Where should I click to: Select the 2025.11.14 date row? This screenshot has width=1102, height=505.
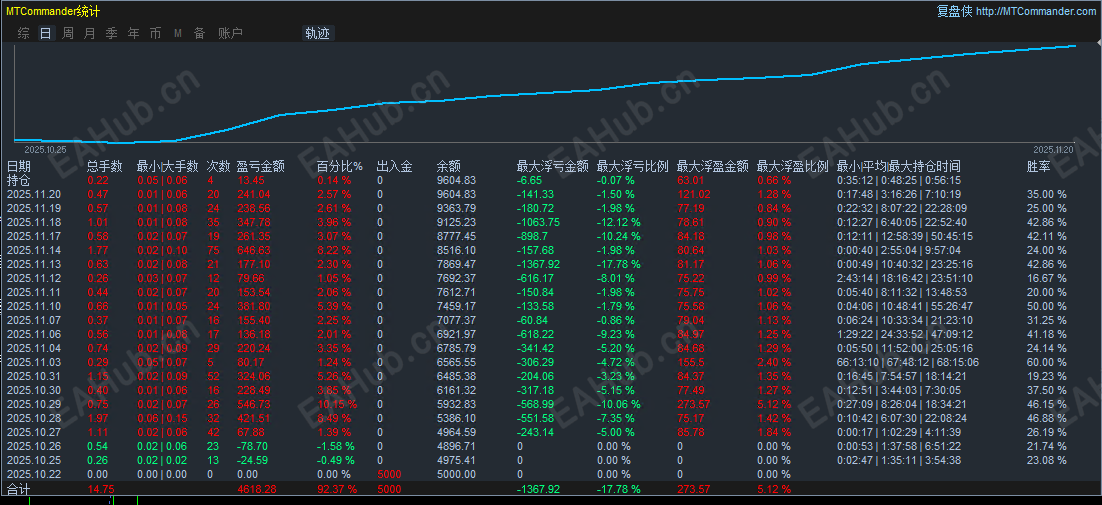click(34, 250)
